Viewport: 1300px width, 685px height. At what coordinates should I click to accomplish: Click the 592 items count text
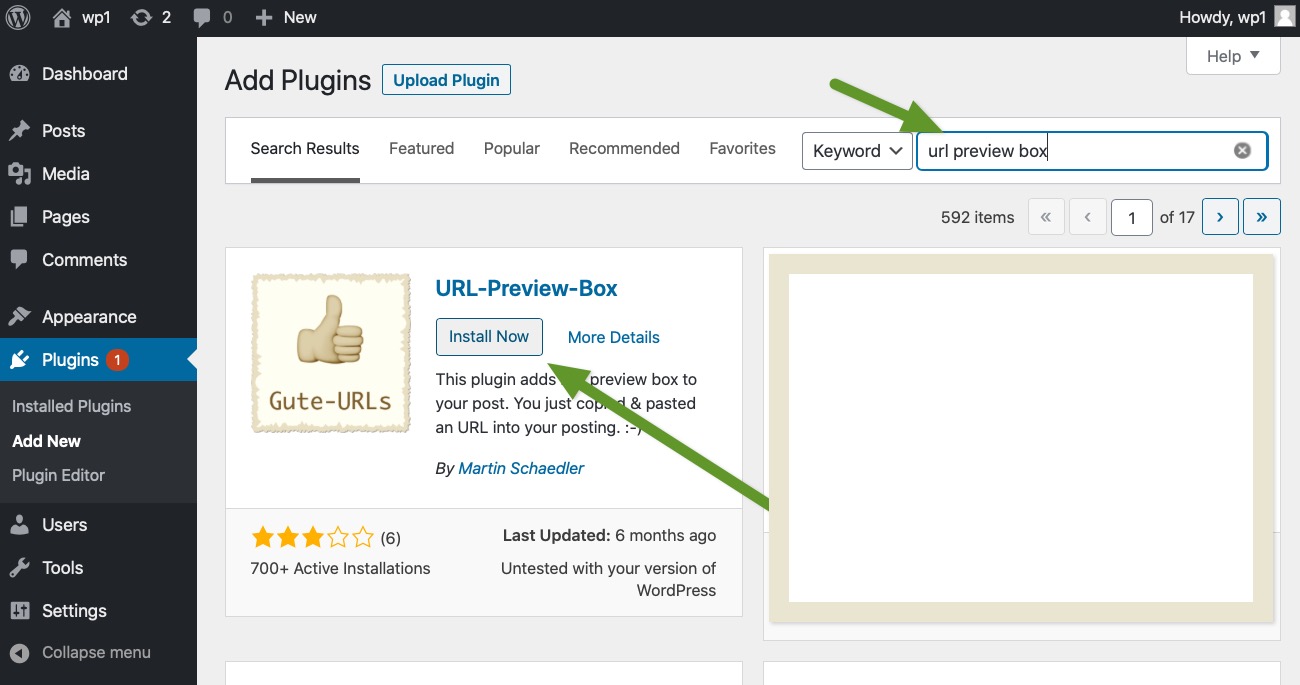click(x=977, y=217)
